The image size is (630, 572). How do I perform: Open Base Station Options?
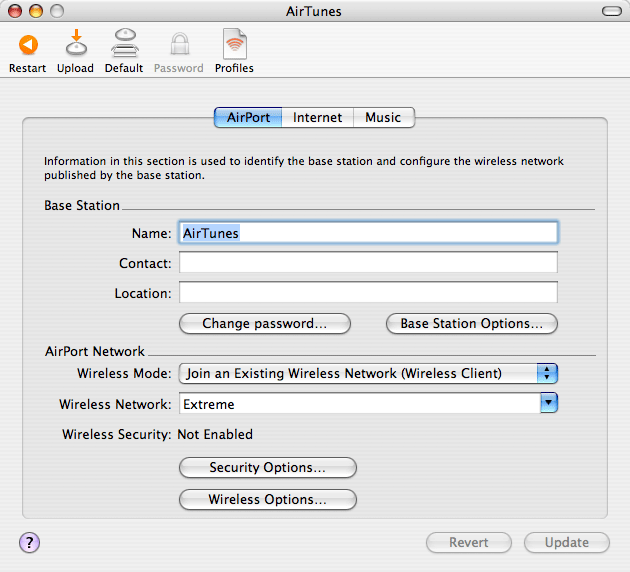[x=472, y=324]
